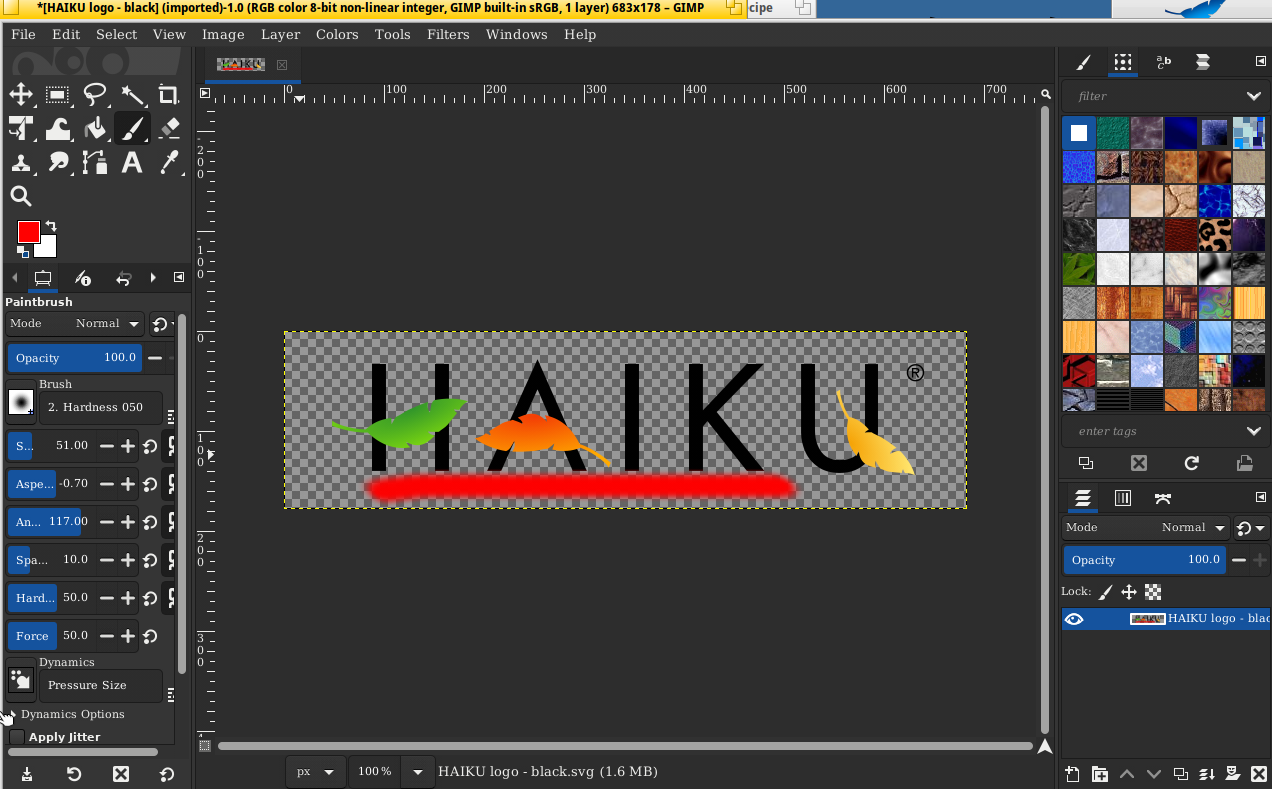The width and height of the screenshot is (1272, 789).
Task: Select the Zoom magnifier tool
Action: tap(20, 196)
